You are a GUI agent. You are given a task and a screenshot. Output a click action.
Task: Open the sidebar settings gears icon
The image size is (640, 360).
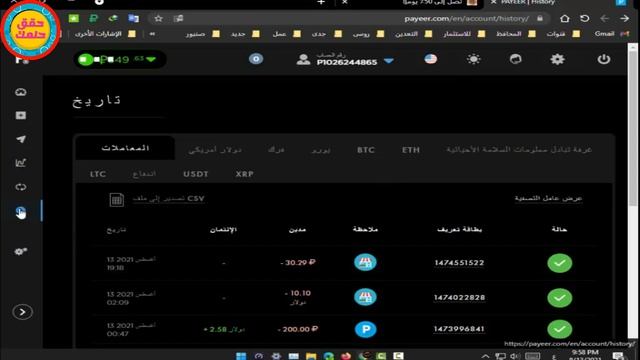21,251
